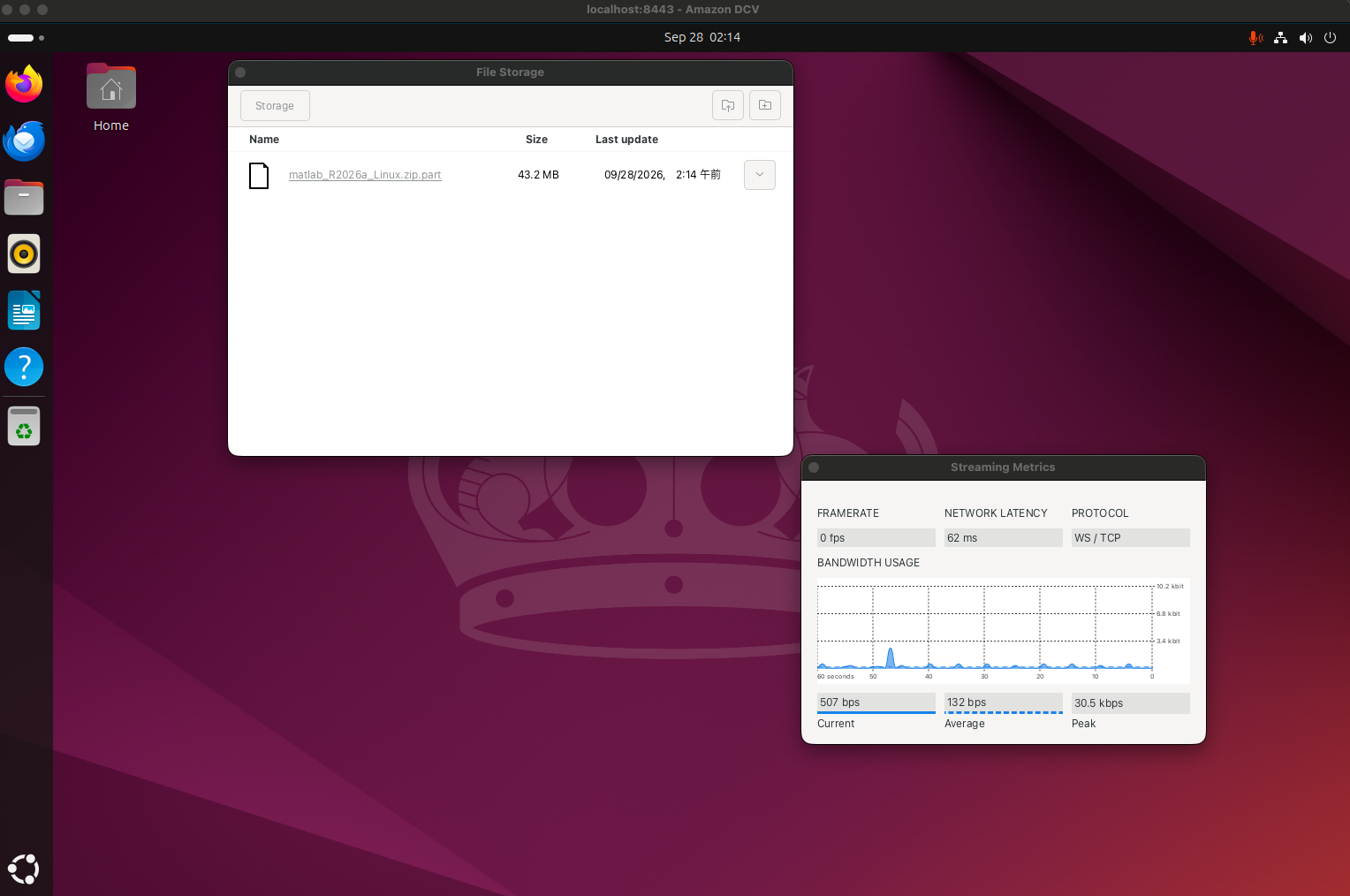
Task: Close the File Storage window
Action: click(240, 72)
